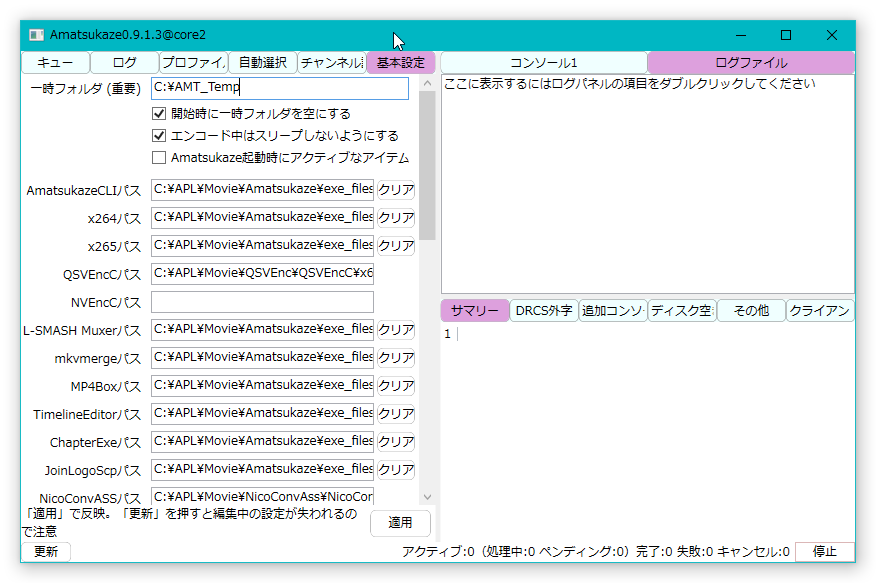The image size is (876, 583).
Task: Focus the QSVEncCパス field
Action: click(x=262, y=274)
